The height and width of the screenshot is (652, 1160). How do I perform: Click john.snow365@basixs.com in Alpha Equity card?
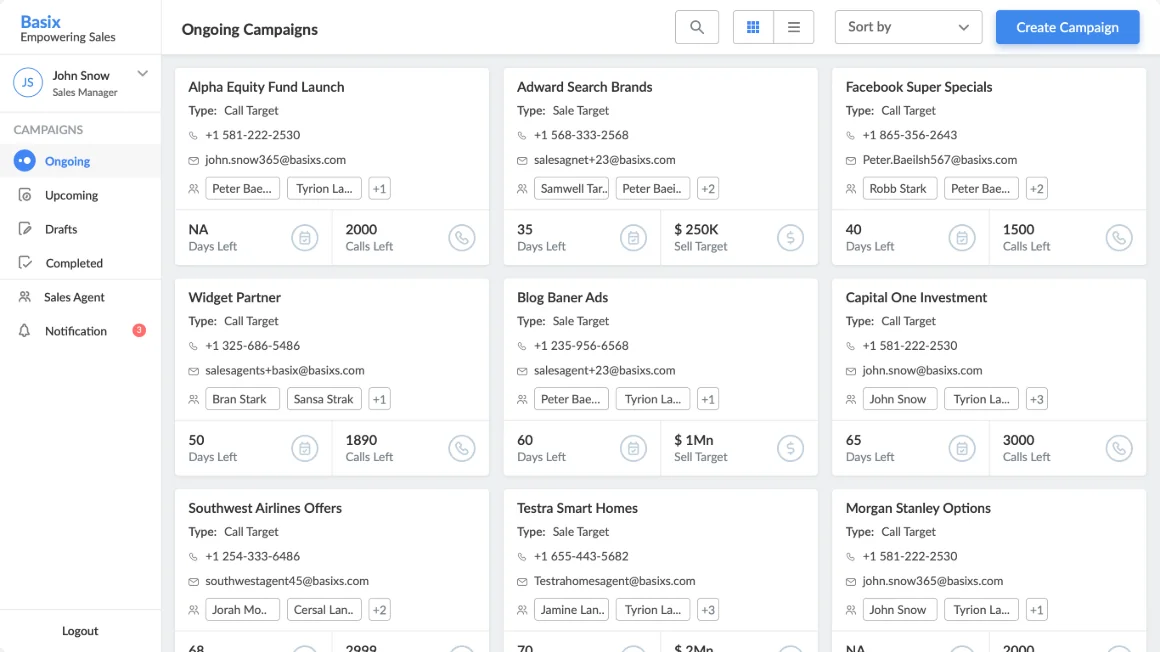[x=275, y=160]
